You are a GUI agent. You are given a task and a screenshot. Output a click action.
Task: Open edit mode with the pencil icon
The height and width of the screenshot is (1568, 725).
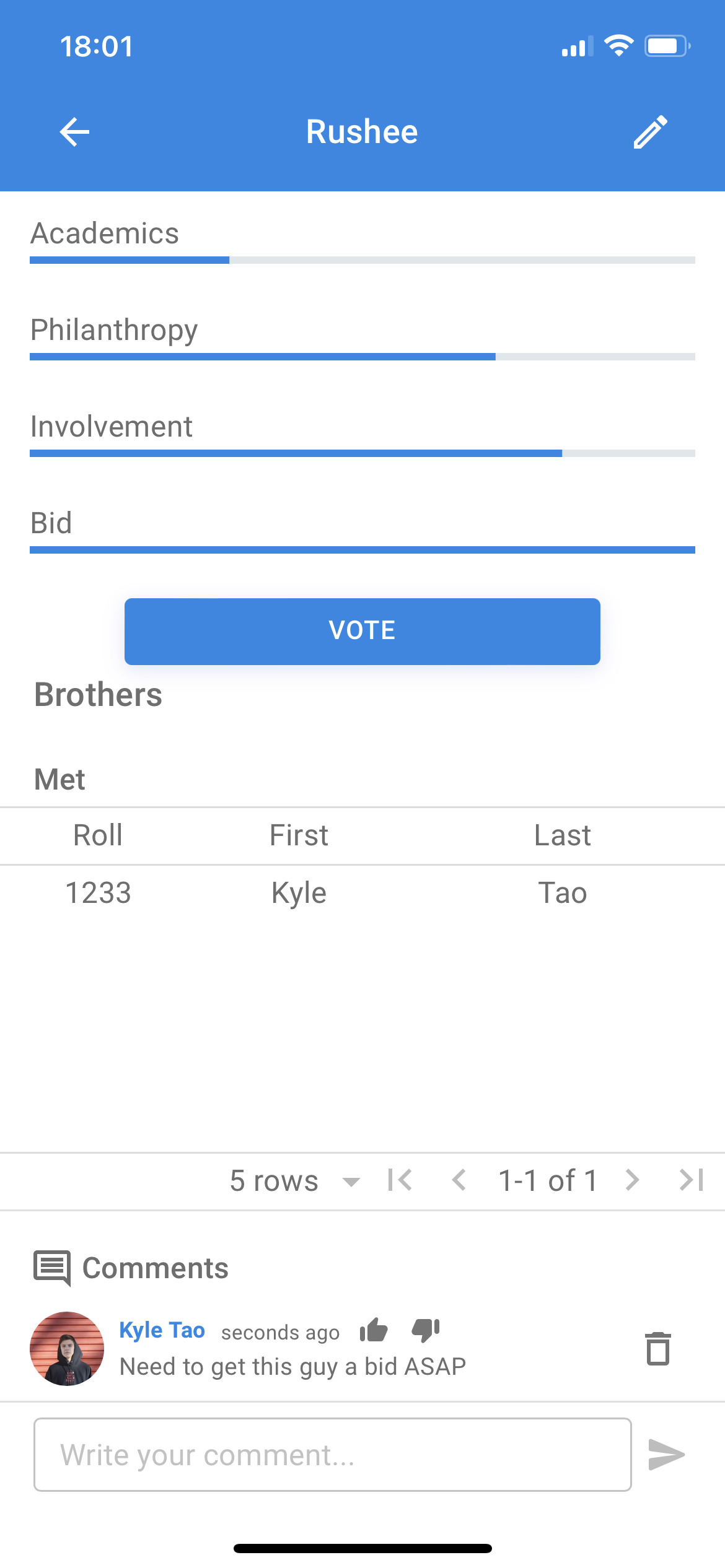[x=650, y=132]
